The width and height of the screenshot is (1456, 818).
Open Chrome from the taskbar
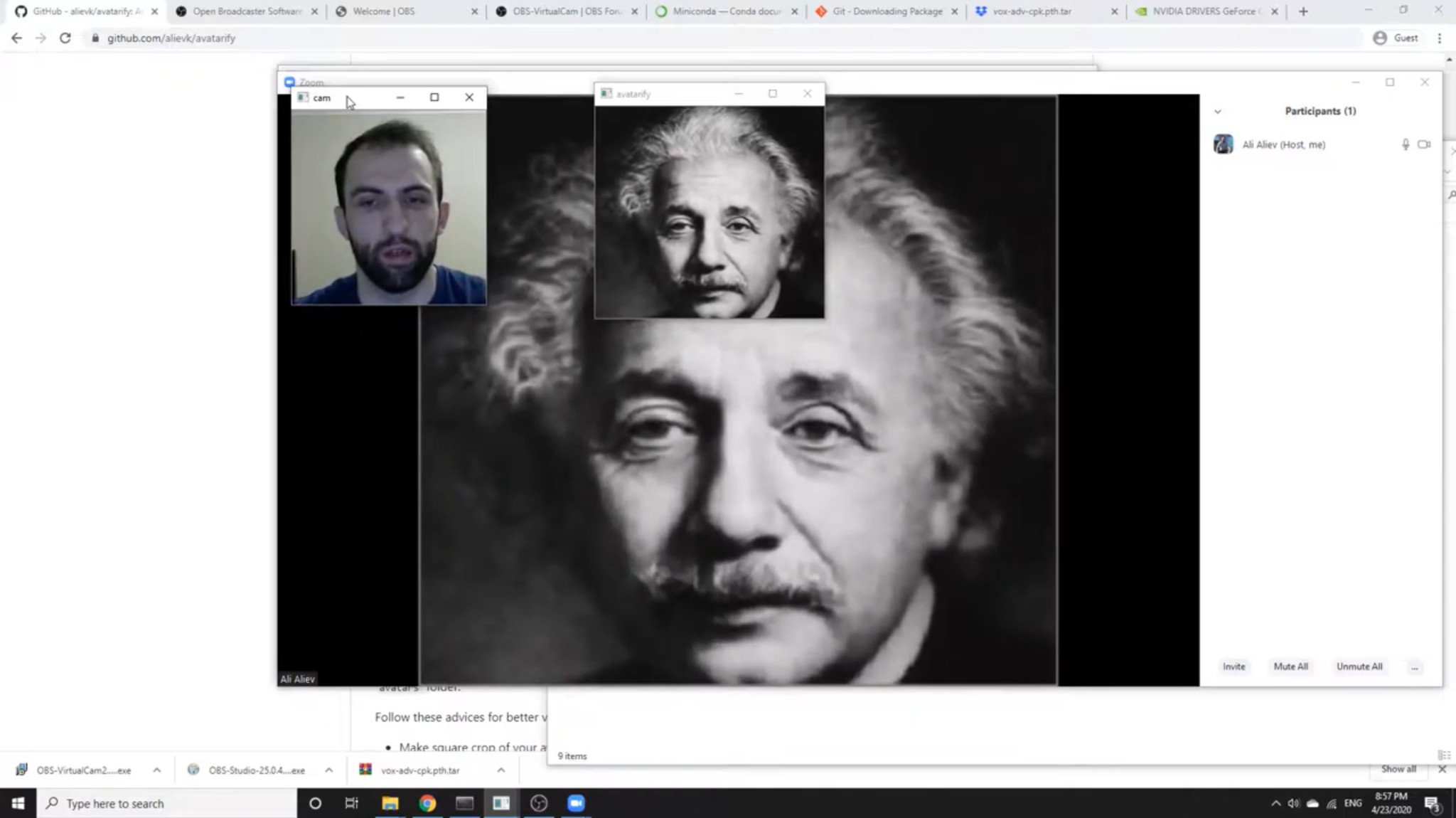[x=427, y=803]
